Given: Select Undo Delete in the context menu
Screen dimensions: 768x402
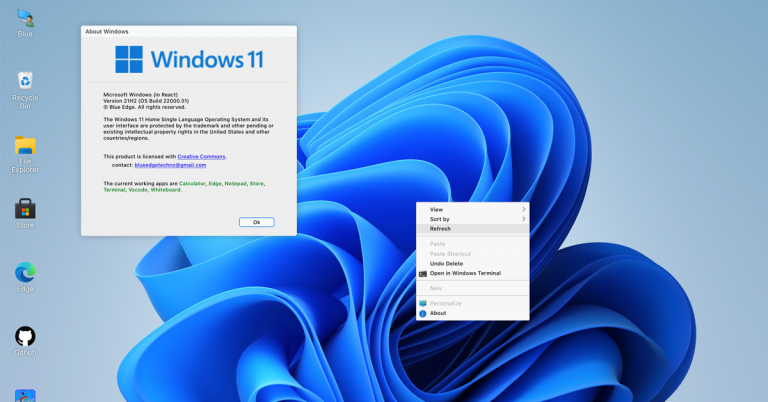Looking at the screenshot, I should [473, 263].
